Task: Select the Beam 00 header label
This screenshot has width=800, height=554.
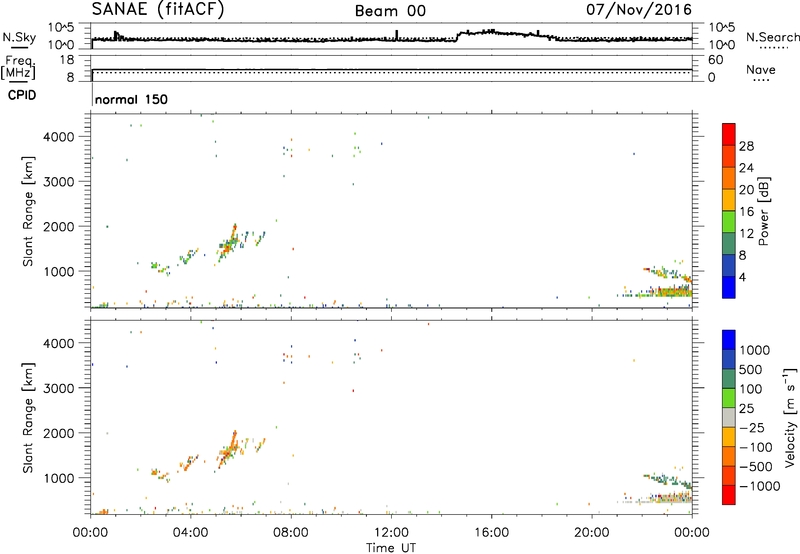Action: point(390,11)
